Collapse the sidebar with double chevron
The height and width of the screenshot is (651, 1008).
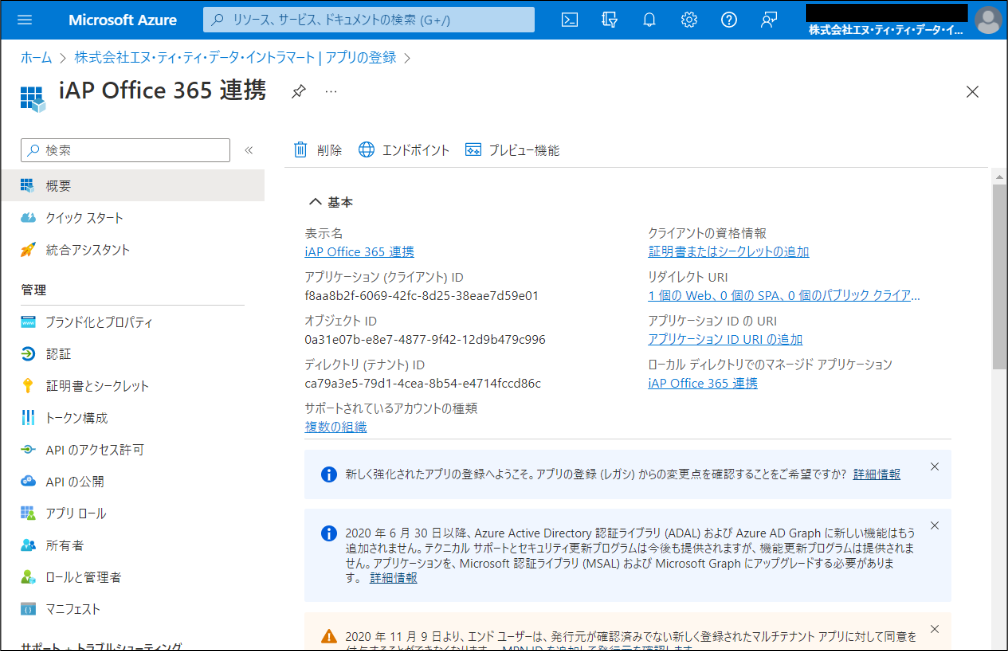(249, 150)
